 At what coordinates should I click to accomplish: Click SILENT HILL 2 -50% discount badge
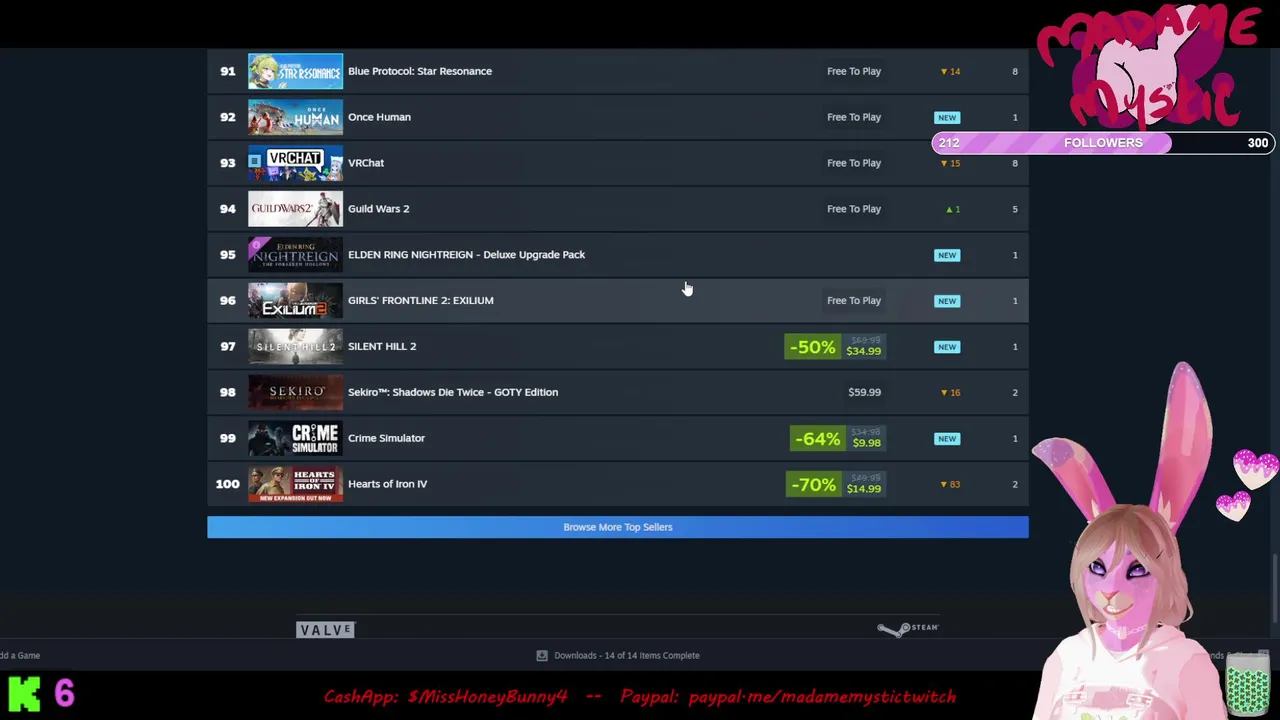click(x=812, y=347)
